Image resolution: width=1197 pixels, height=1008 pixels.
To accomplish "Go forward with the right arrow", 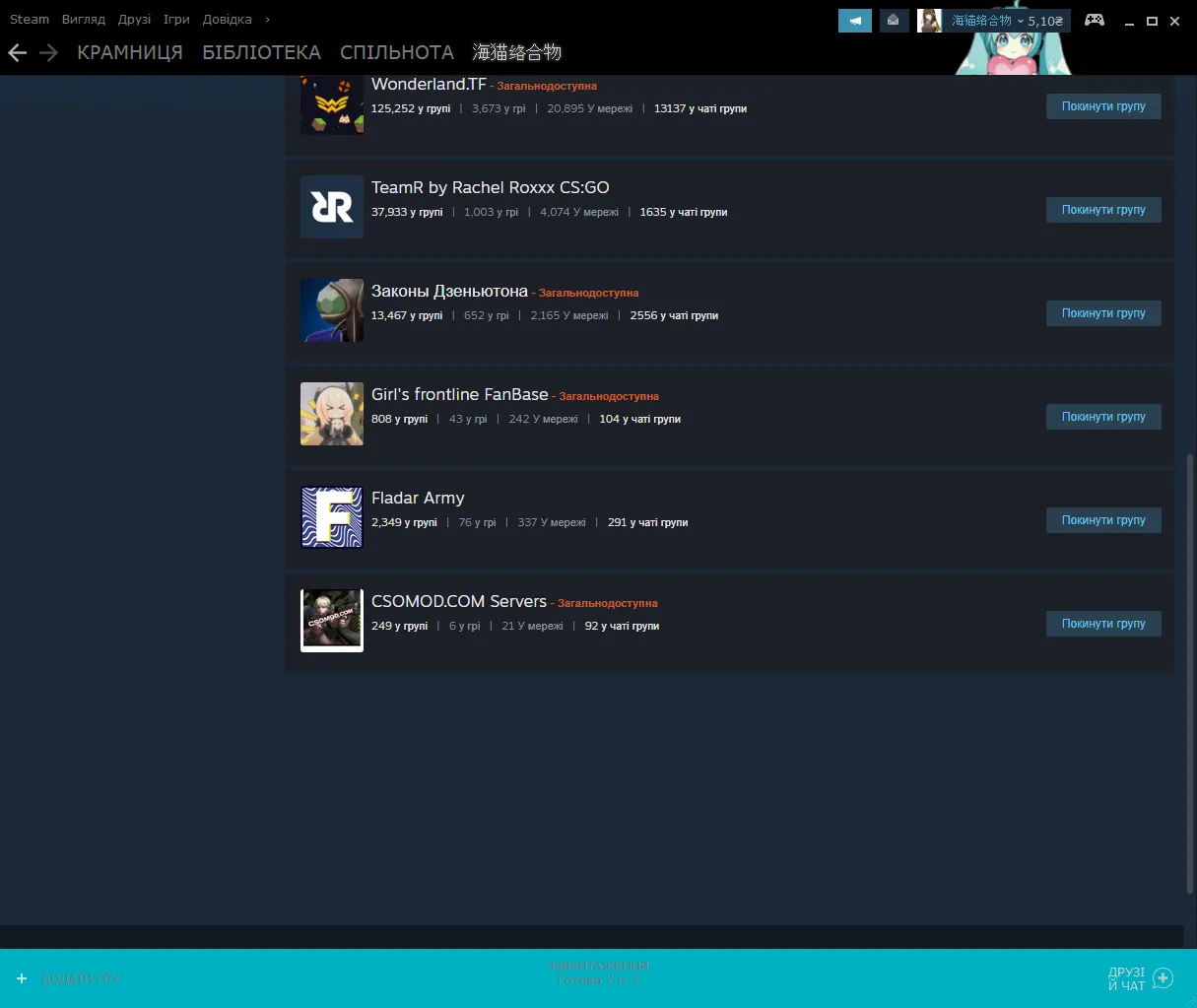I will coord(49,53).
